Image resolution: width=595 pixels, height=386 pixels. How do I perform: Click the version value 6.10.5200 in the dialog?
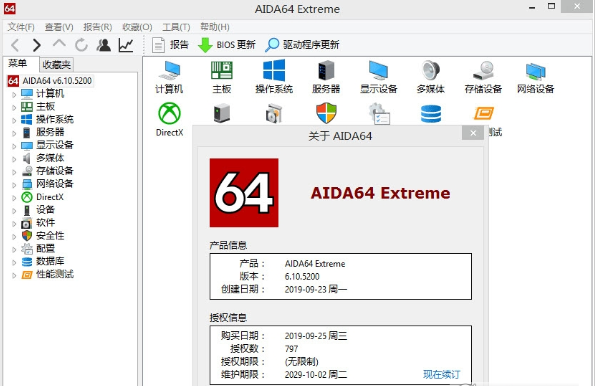(x=302, y=276)
